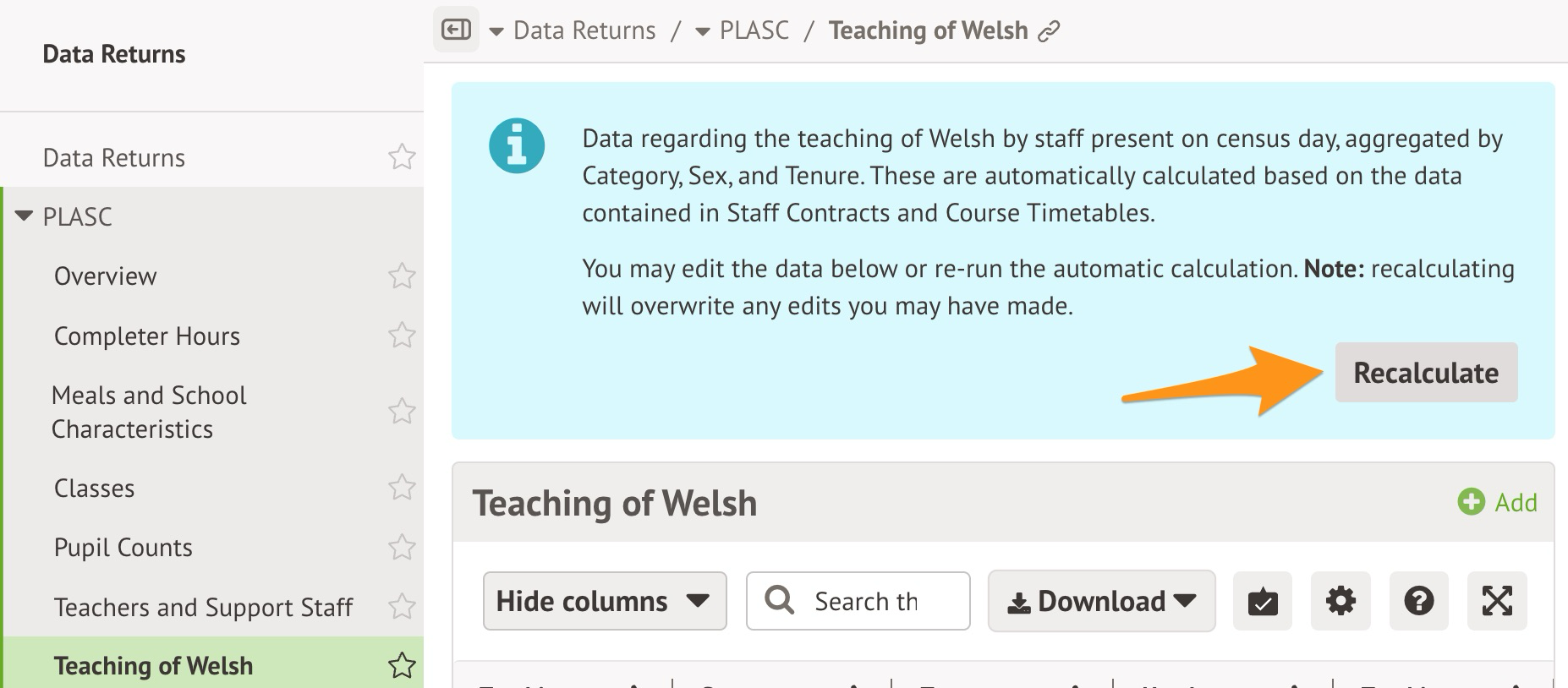This screenshot has height=688, width=1568.
Task: Copy the Teaching of Welsh permalink icon
Action: [x=1049, y=32]
